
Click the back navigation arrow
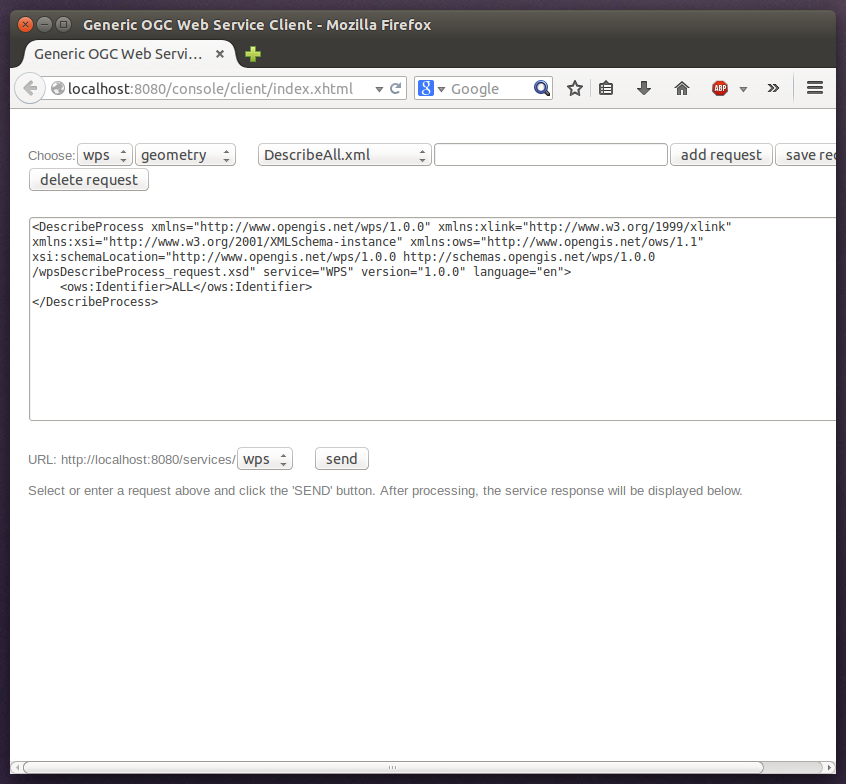click(x=30, y=88)
